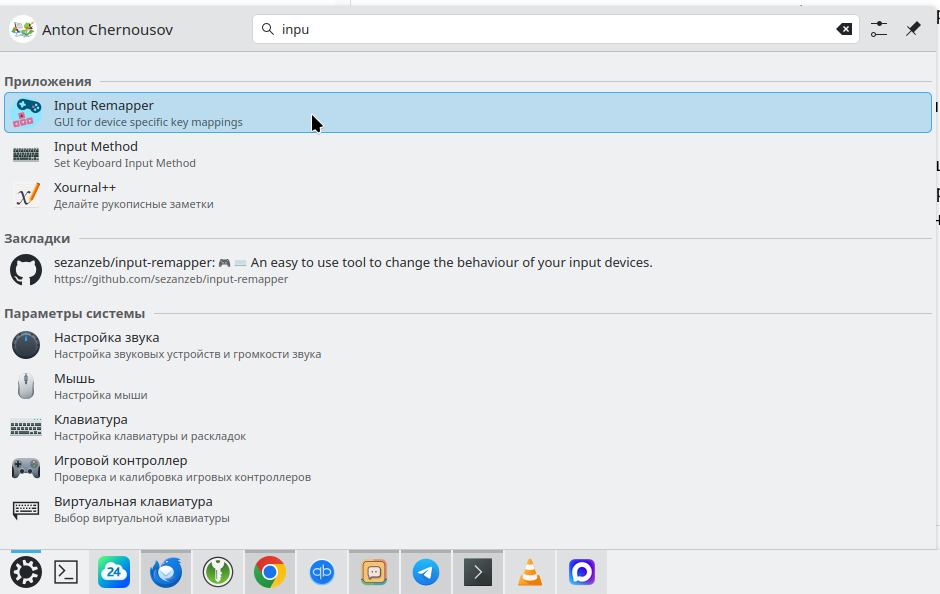The height and width of the screenshot is (594, 940).
Task: Open Настройка звука sound settings
Action: pos(106,344)
